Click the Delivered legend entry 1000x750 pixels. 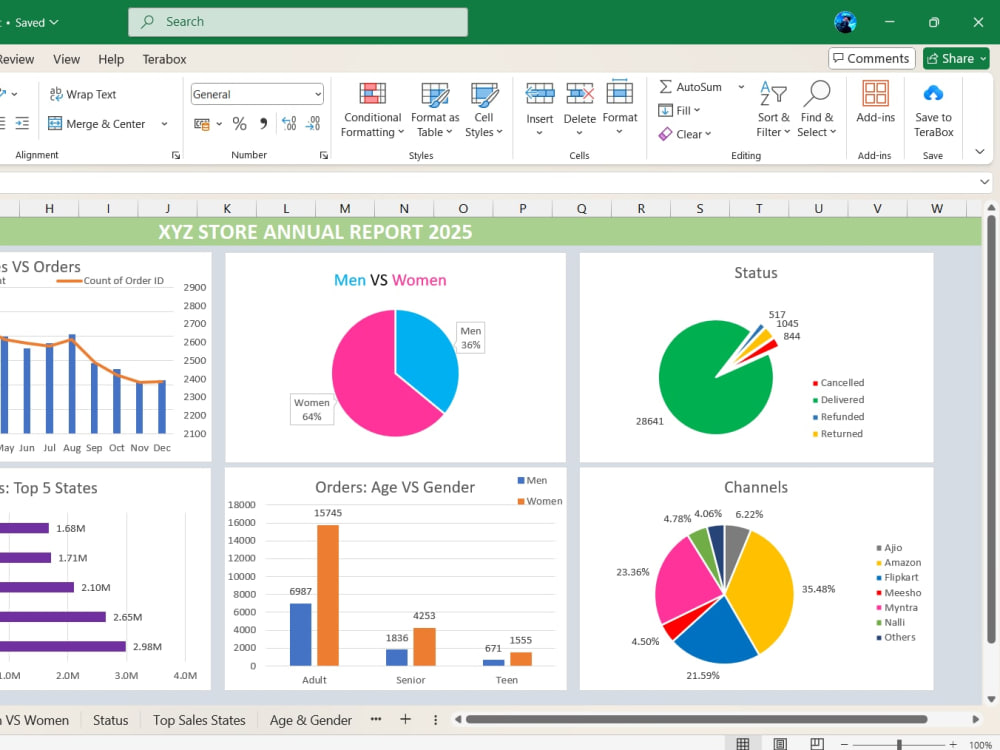pos(838,400)
